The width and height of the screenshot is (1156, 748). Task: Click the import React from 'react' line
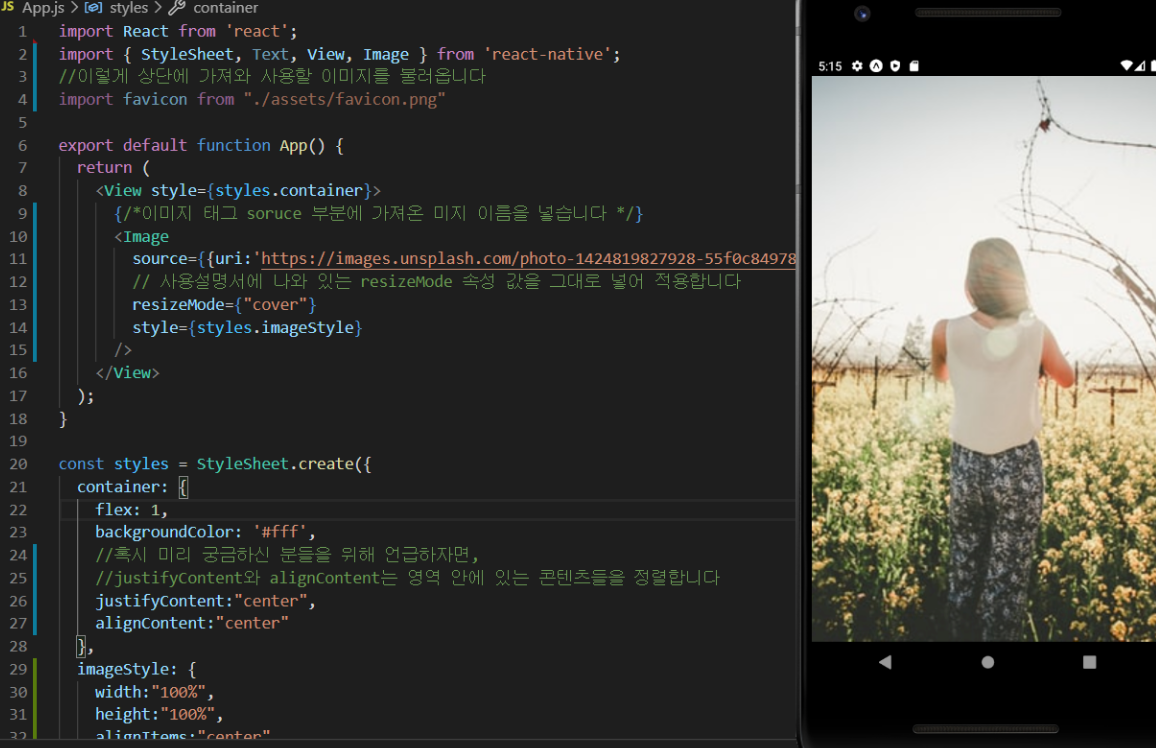[x=178, y=32]
